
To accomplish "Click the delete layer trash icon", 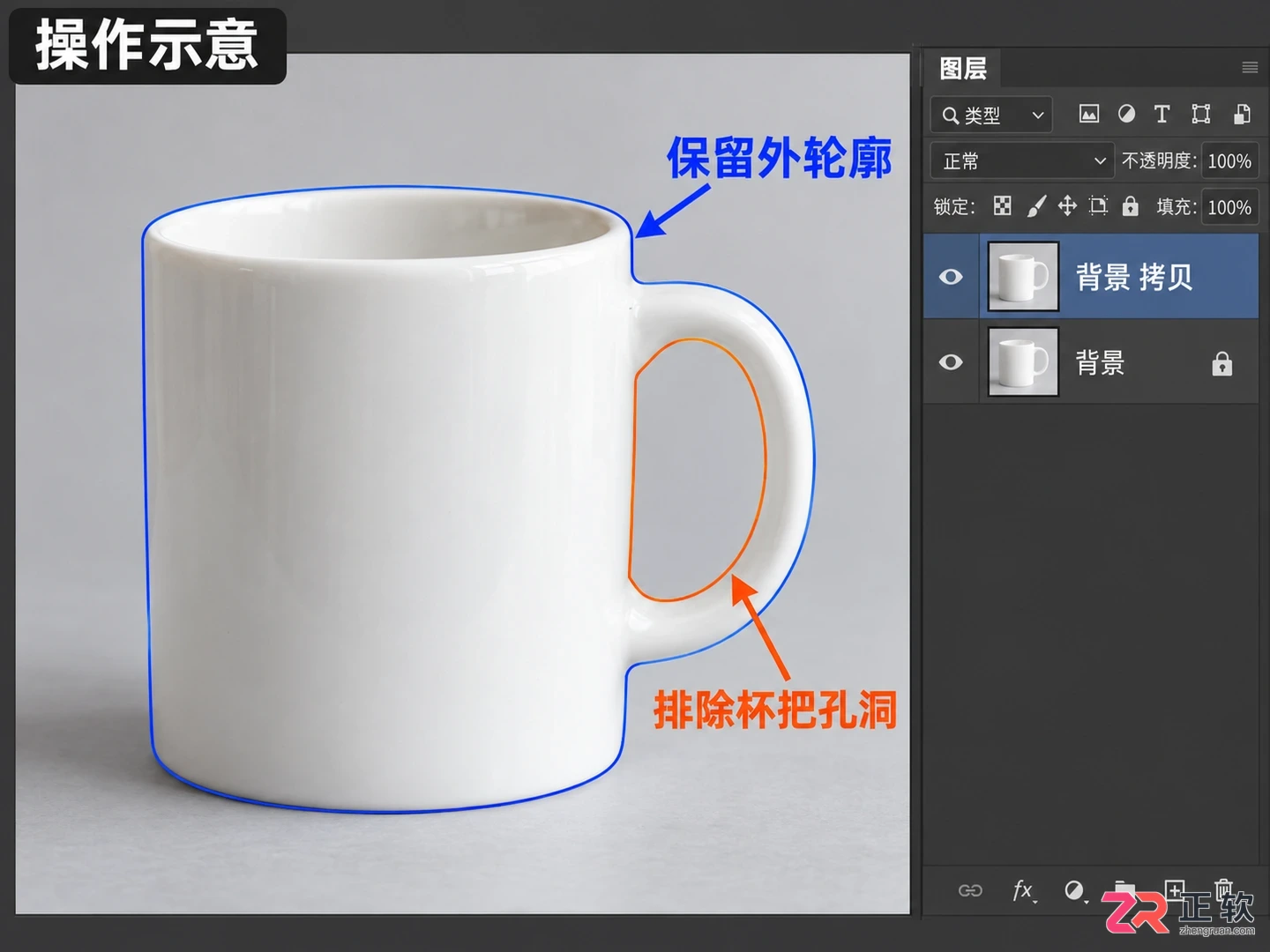I will click(x=1224, y=889).
